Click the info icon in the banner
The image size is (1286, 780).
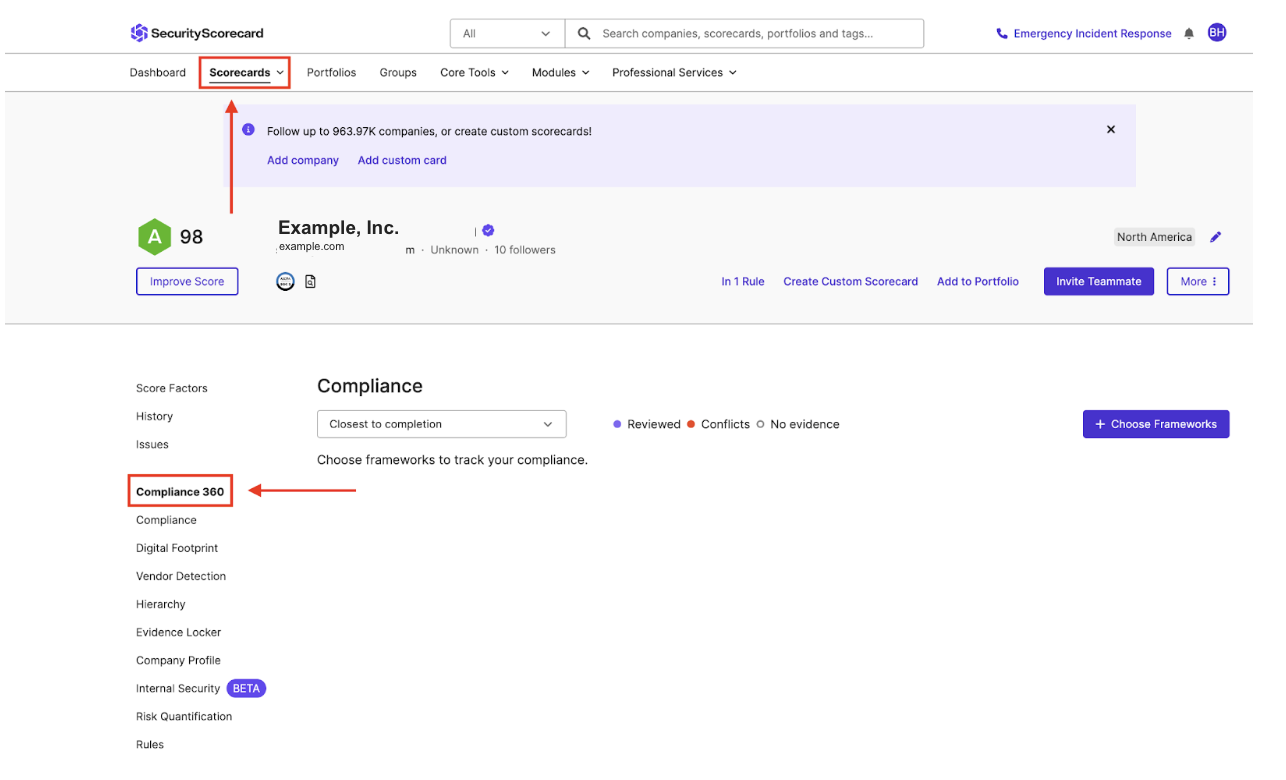point(248,130)
